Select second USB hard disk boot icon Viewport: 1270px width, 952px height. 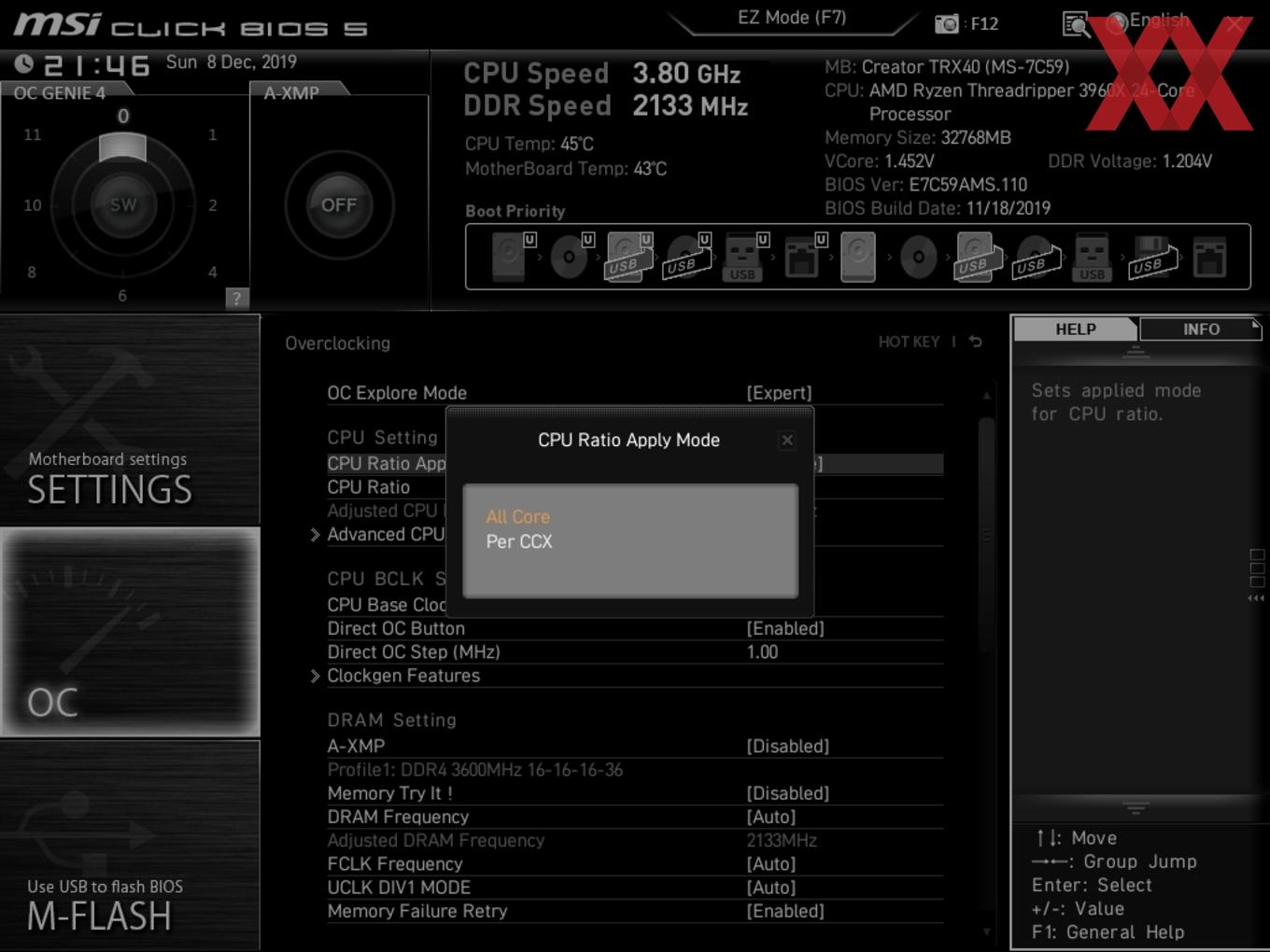(x=978, y=257)
